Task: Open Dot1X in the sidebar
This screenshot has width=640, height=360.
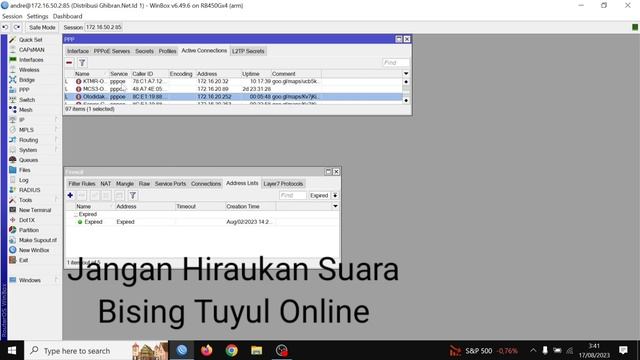Action: pos(27,220)
